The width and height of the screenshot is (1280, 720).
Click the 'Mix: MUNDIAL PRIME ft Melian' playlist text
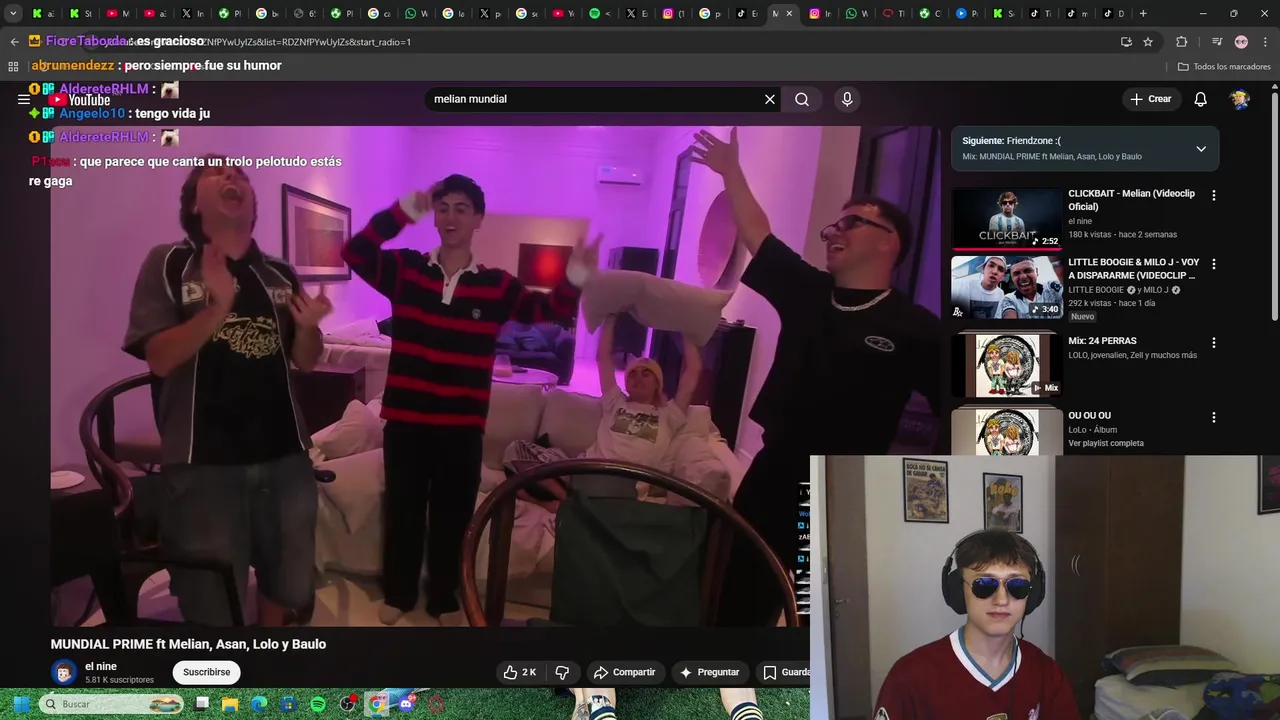pos(1052,157)
